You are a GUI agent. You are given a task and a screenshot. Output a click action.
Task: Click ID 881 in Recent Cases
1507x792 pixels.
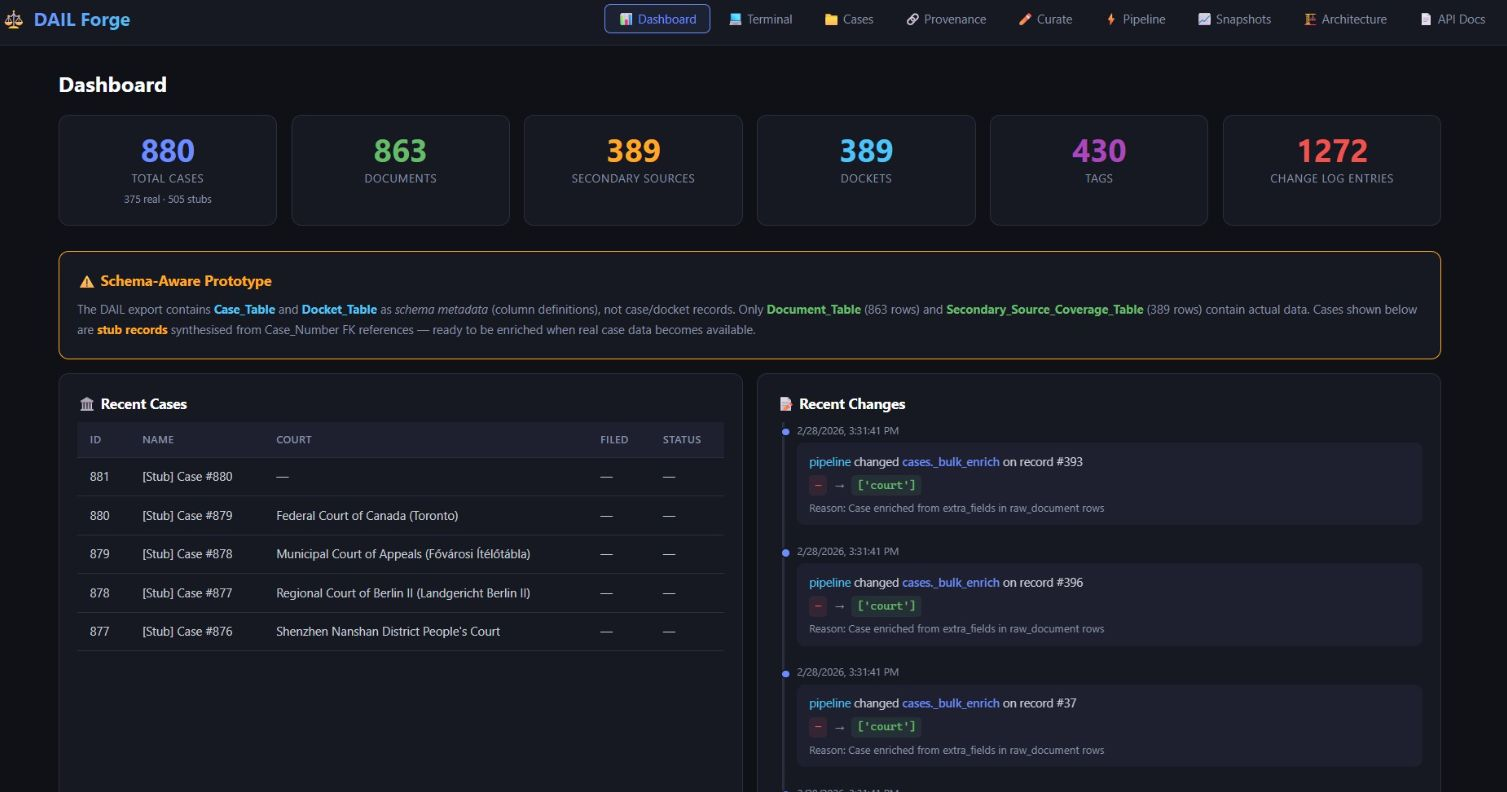click(99, 477)
